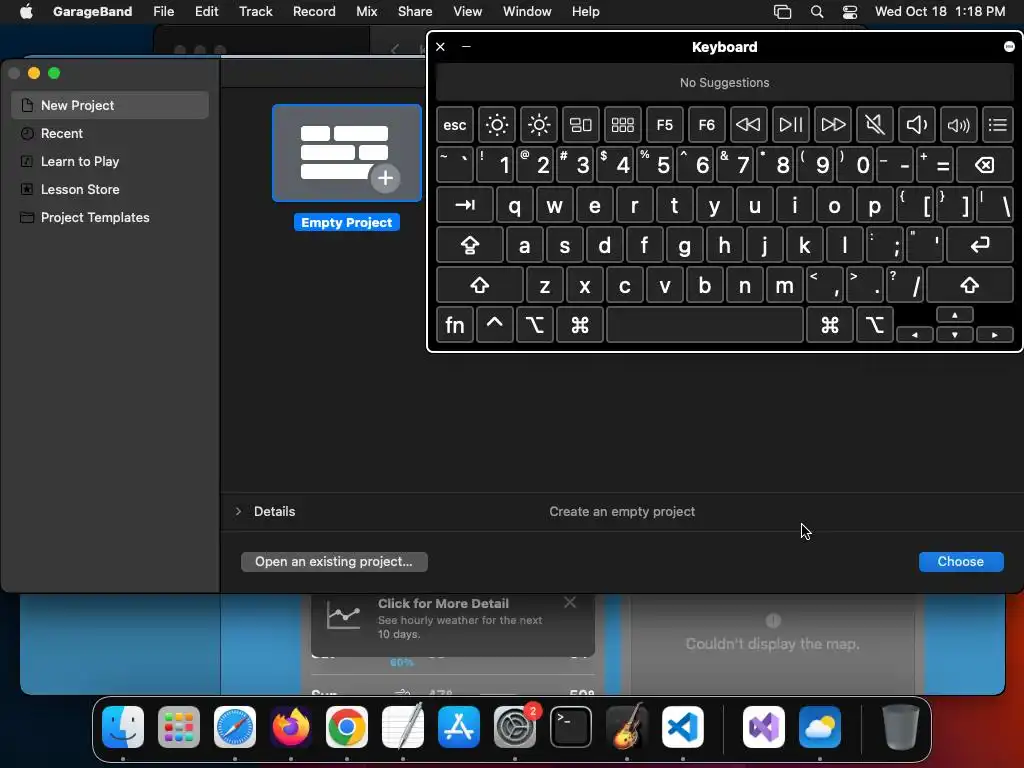Screen dimensions: 1024x768
Task: Open New Project in sidebar
Action: pyautogui.click(x=110, y=105)
